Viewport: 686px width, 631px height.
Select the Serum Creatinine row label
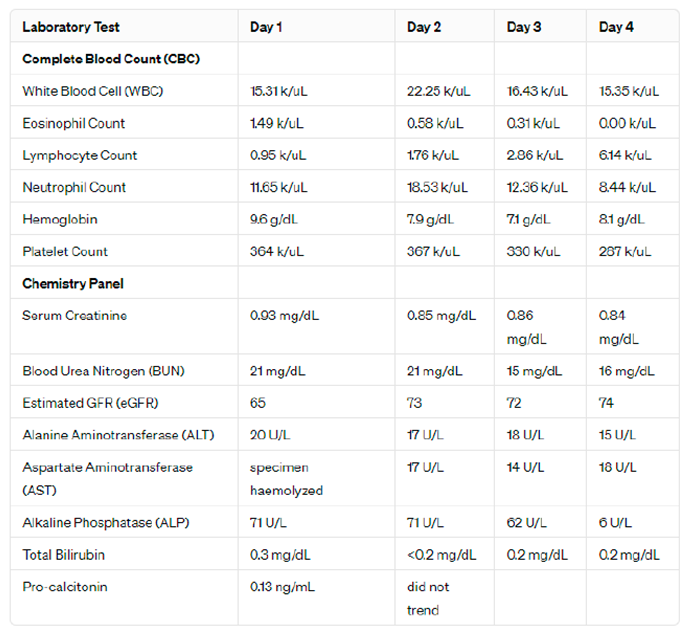[x=75, y=316]
